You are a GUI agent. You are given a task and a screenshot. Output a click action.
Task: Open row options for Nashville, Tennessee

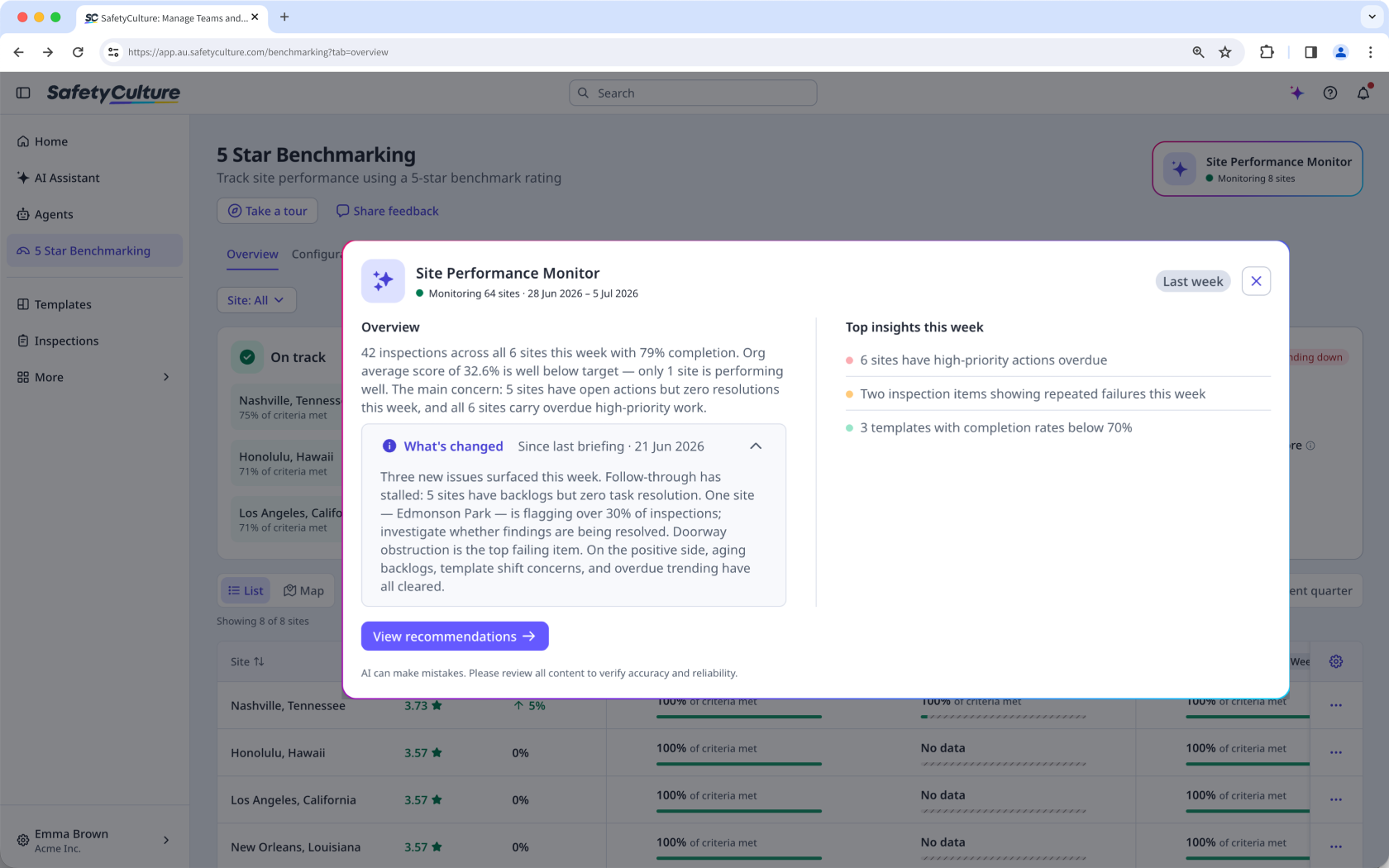[x=1336, y=705]
